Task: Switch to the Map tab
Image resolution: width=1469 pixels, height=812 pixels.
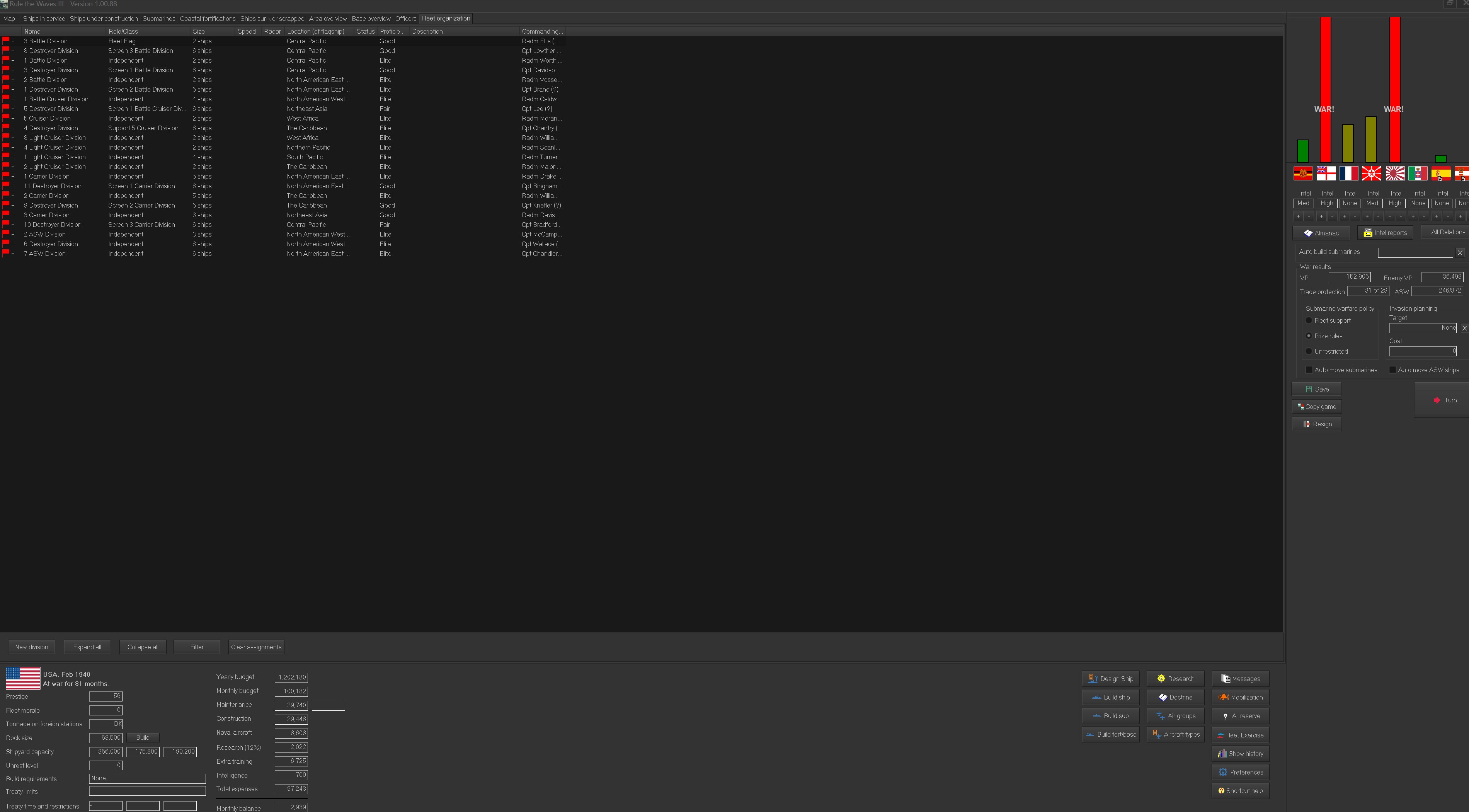Action: 9,18
